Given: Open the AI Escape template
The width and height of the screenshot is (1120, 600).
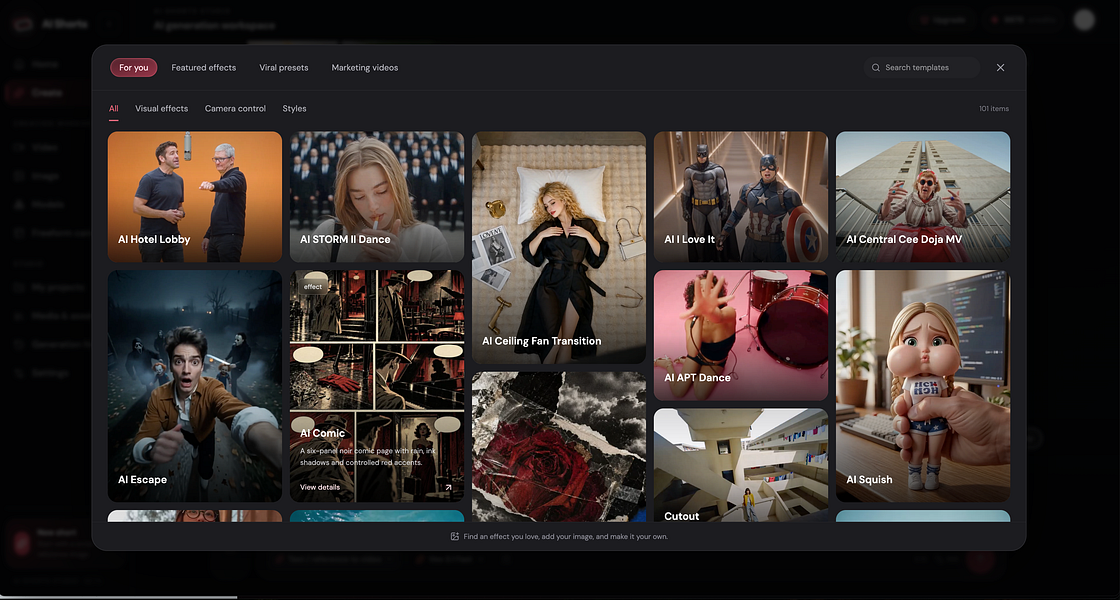Looking at the screenshot, I should pos(195,386).
